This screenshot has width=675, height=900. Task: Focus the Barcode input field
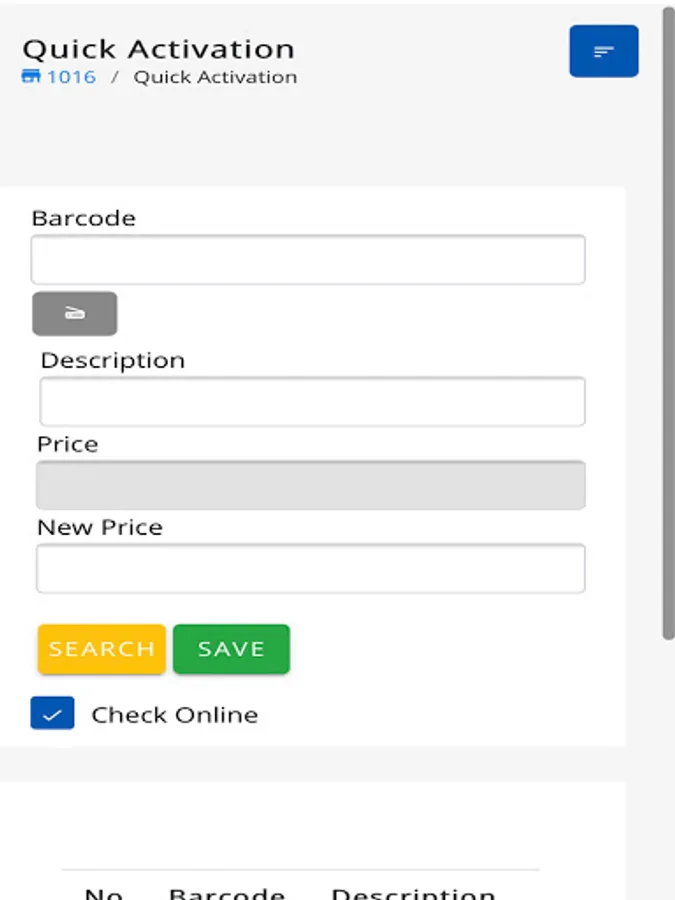tap(308, 260)
